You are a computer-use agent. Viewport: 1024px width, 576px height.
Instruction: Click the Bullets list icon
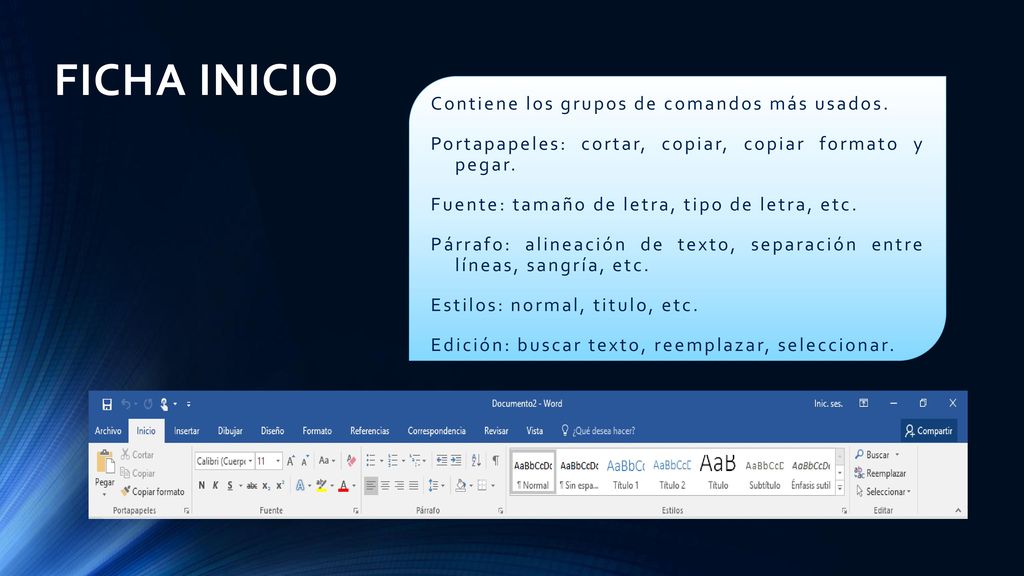[x=371, y=461]
